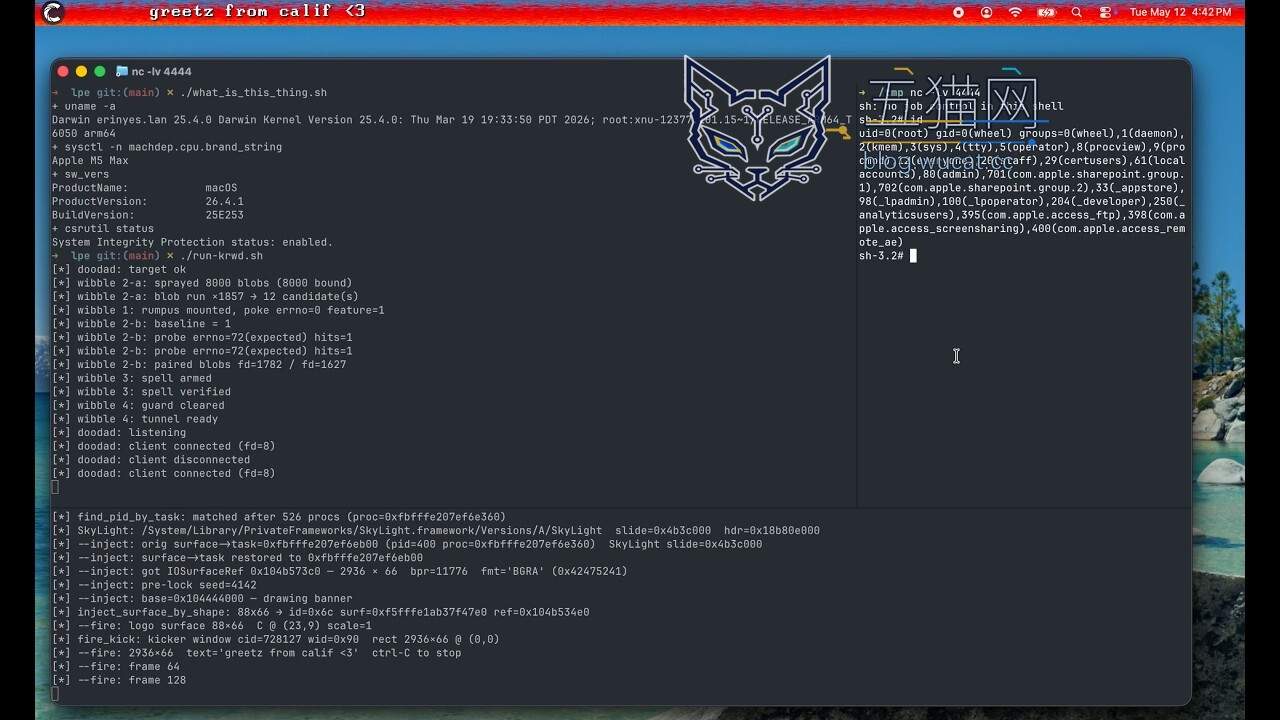
Task: Click the '--fire: frame 128' line
Action: coord(119,680)
